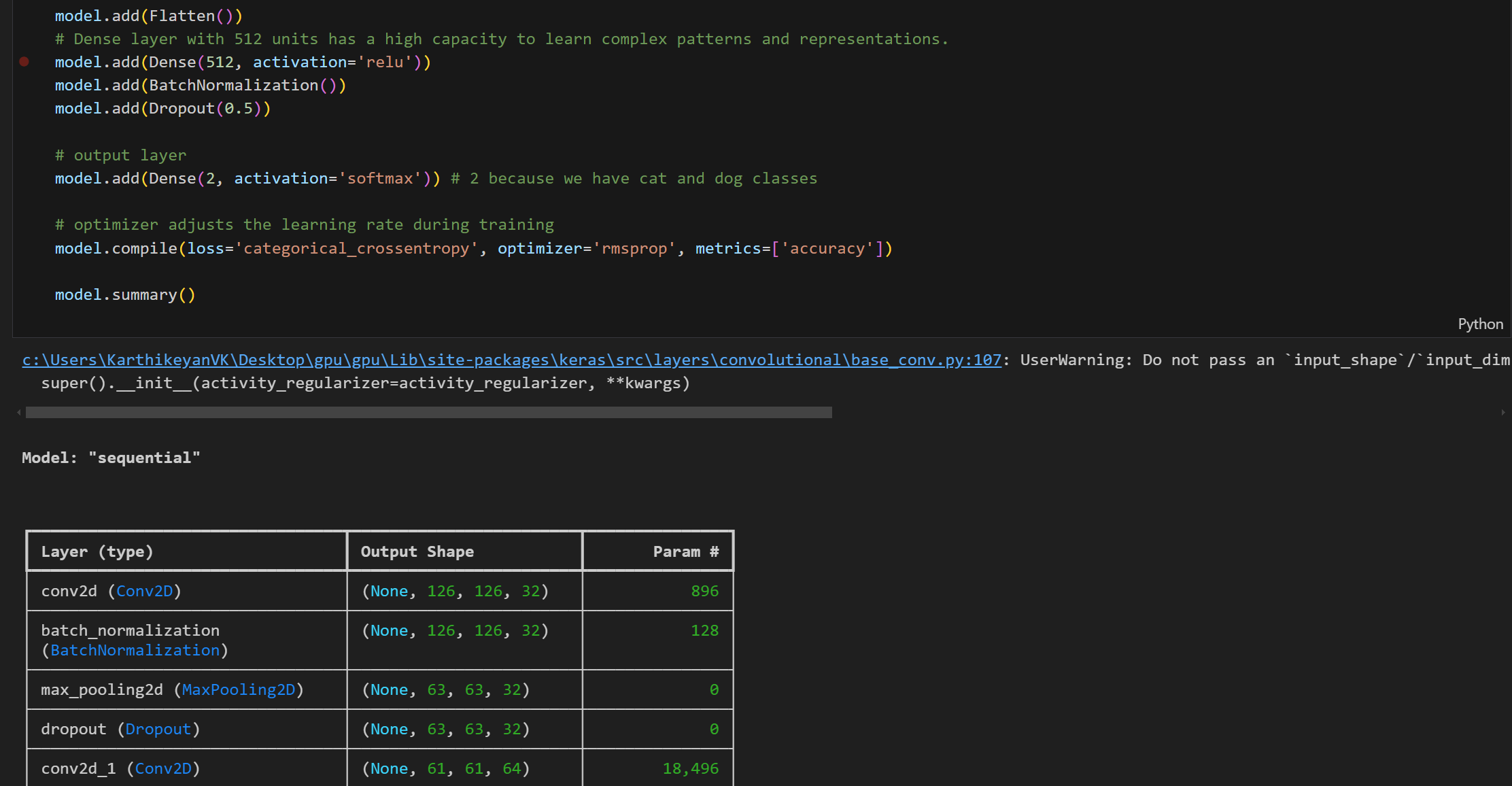The height and width of the screenshot is (786, 1512).
Task: Click the model.summary() code line
Action: (125, 295)
